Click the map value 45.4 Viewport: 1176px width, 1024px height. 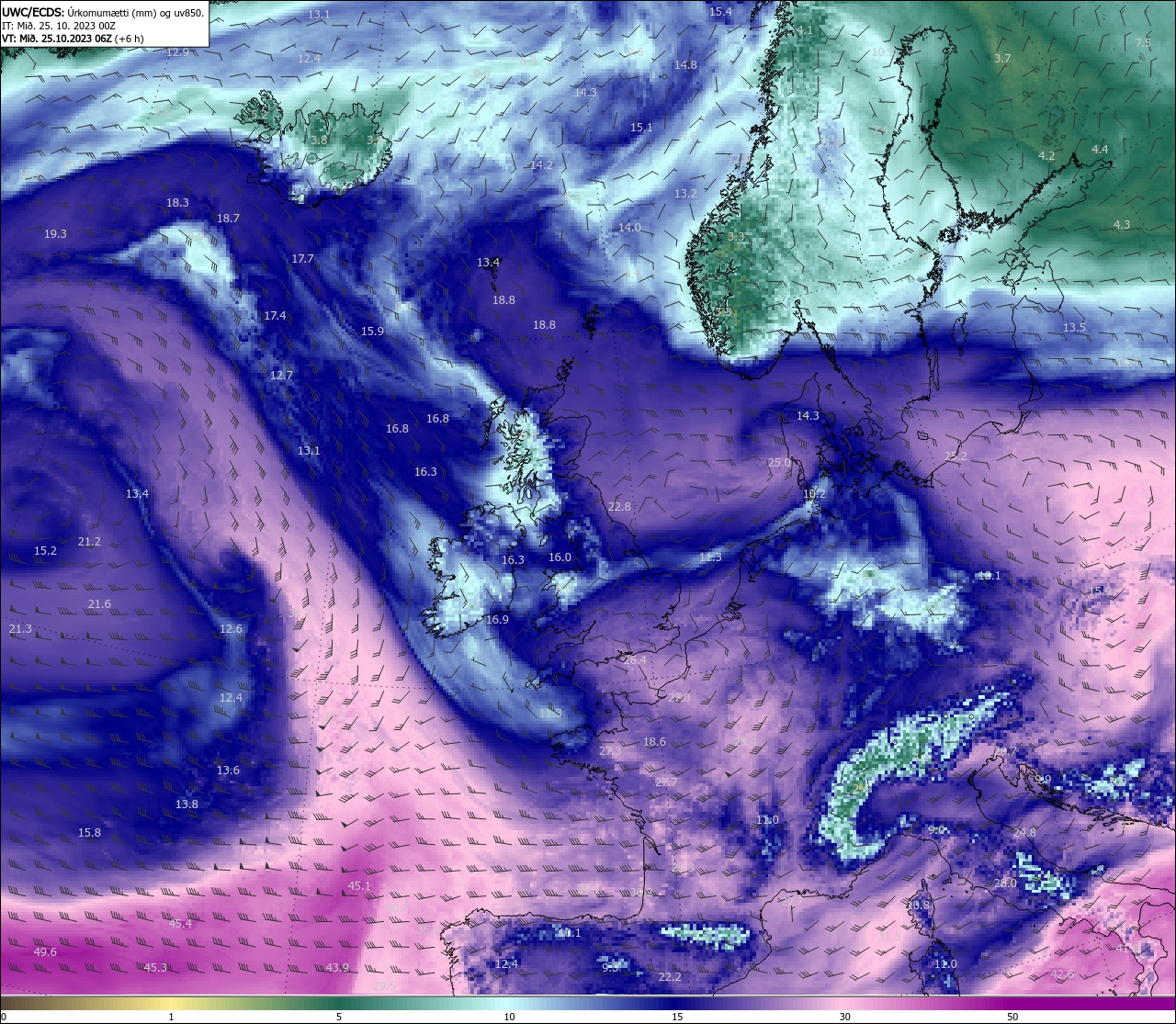tap(180, 924)
